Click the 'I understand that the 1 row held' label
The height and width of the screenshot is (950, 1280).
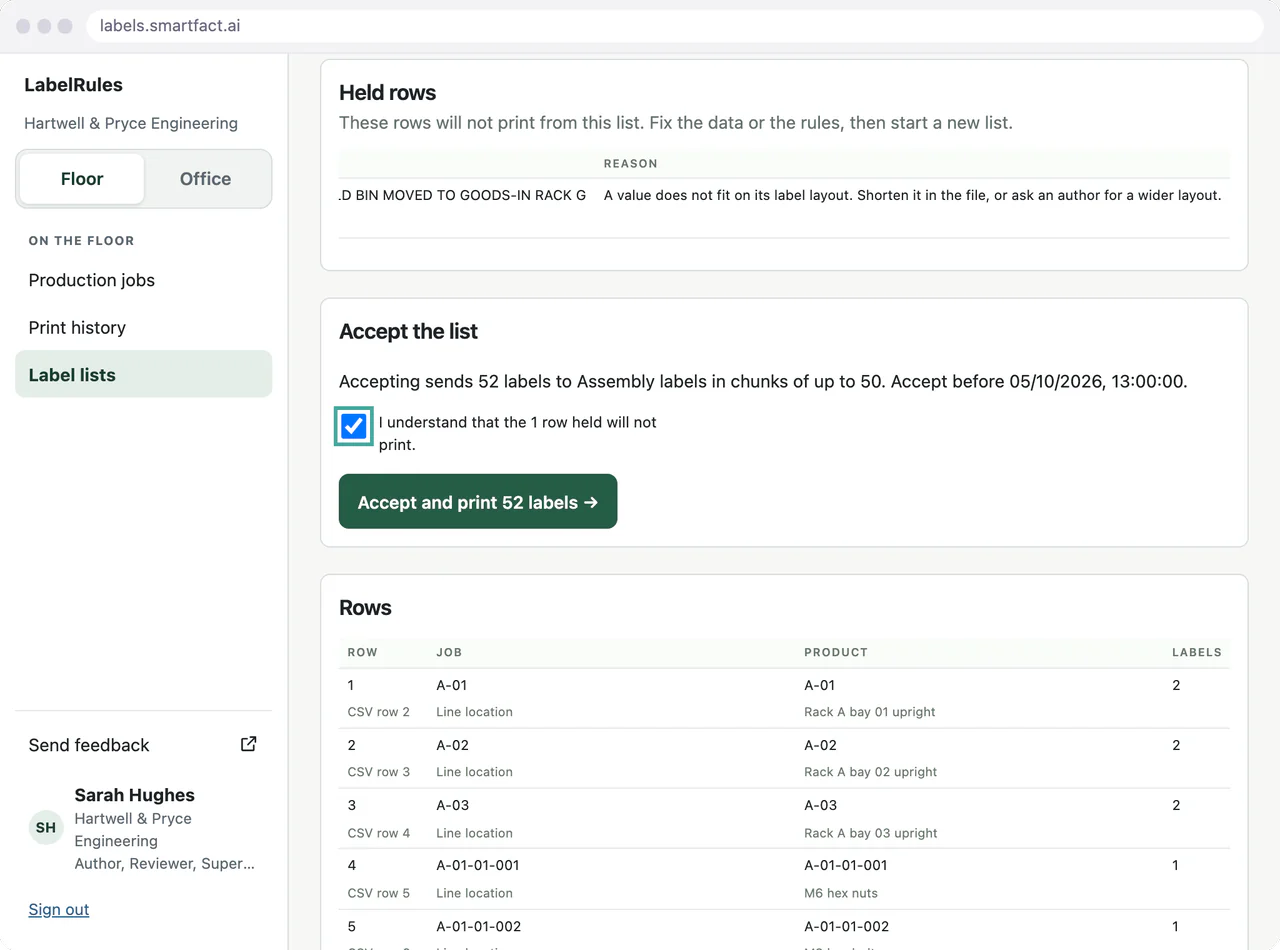517,433
